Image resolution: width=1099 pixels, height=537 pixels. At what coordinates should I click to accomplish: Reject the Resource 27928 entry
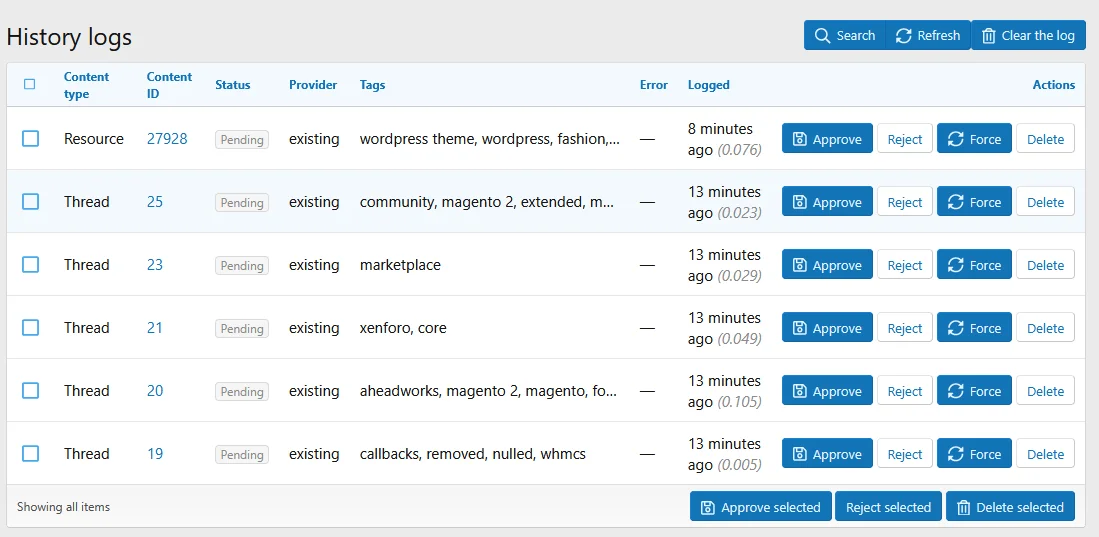point(905,139)
